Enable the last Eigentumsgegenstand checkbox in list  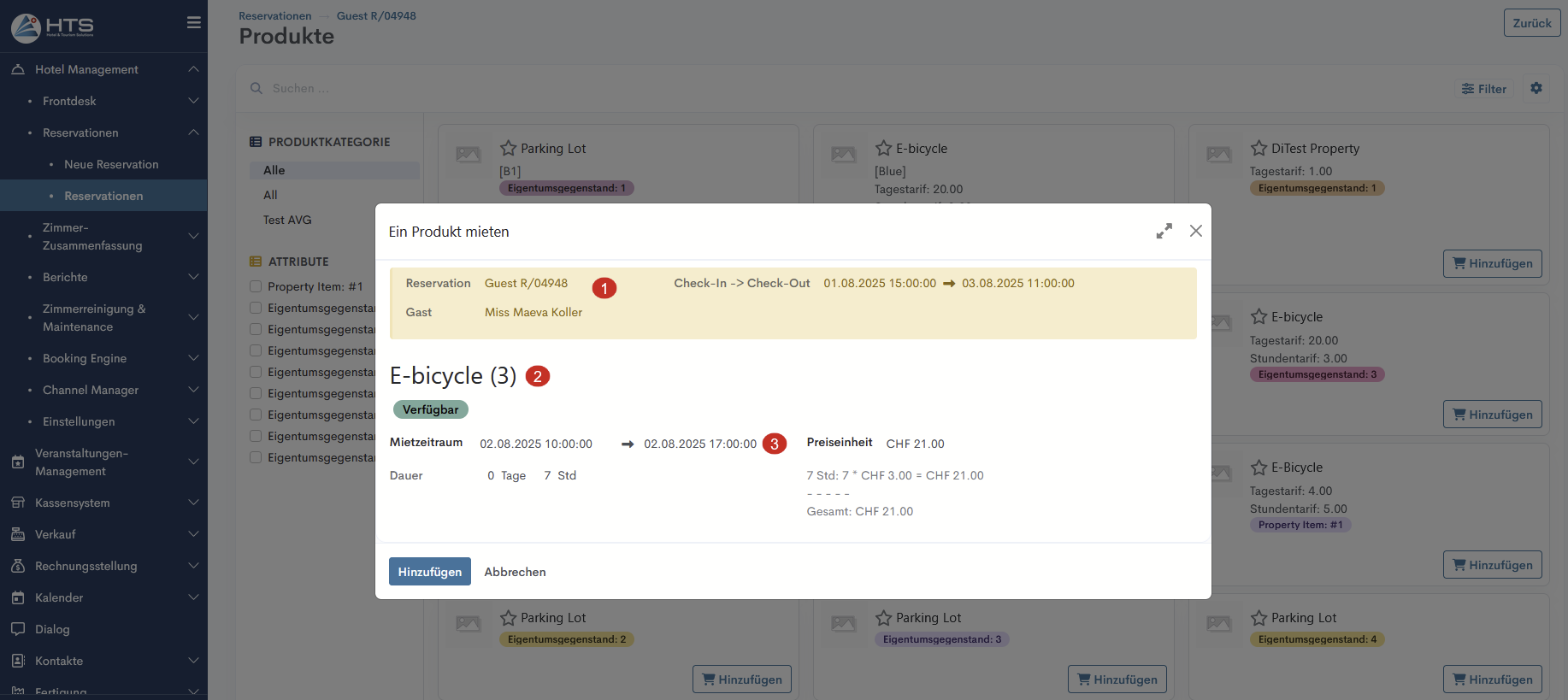[x=256, y=457]
